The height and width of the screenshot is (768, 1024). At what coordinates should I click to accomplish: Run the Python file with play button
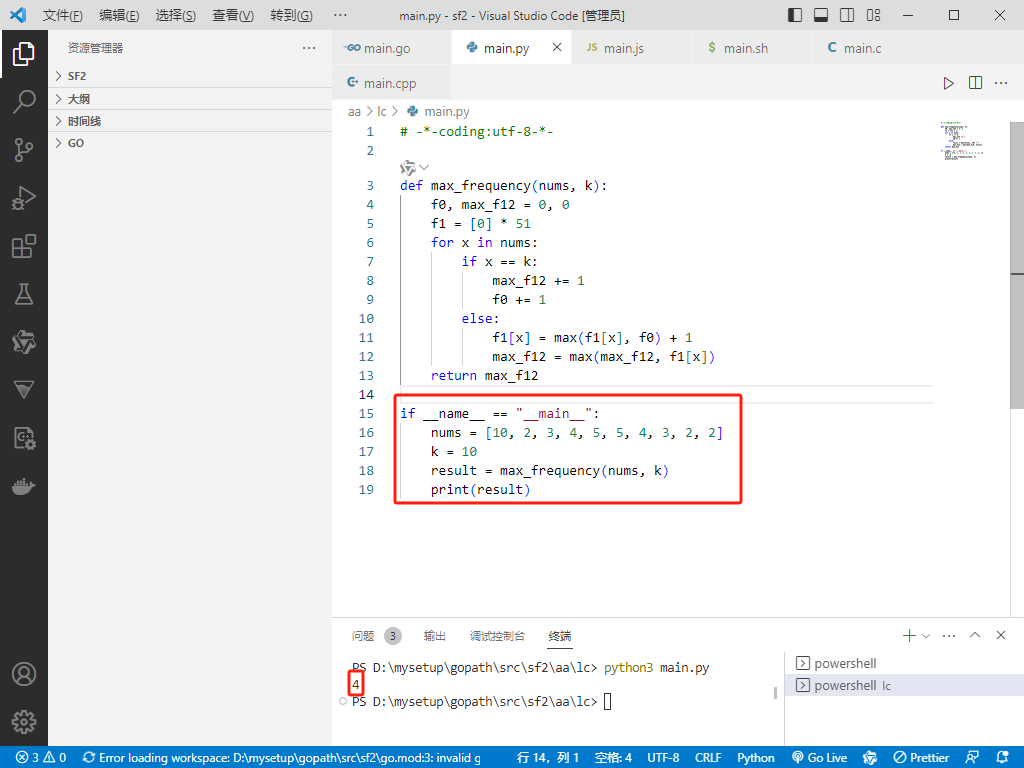point(948,83)
